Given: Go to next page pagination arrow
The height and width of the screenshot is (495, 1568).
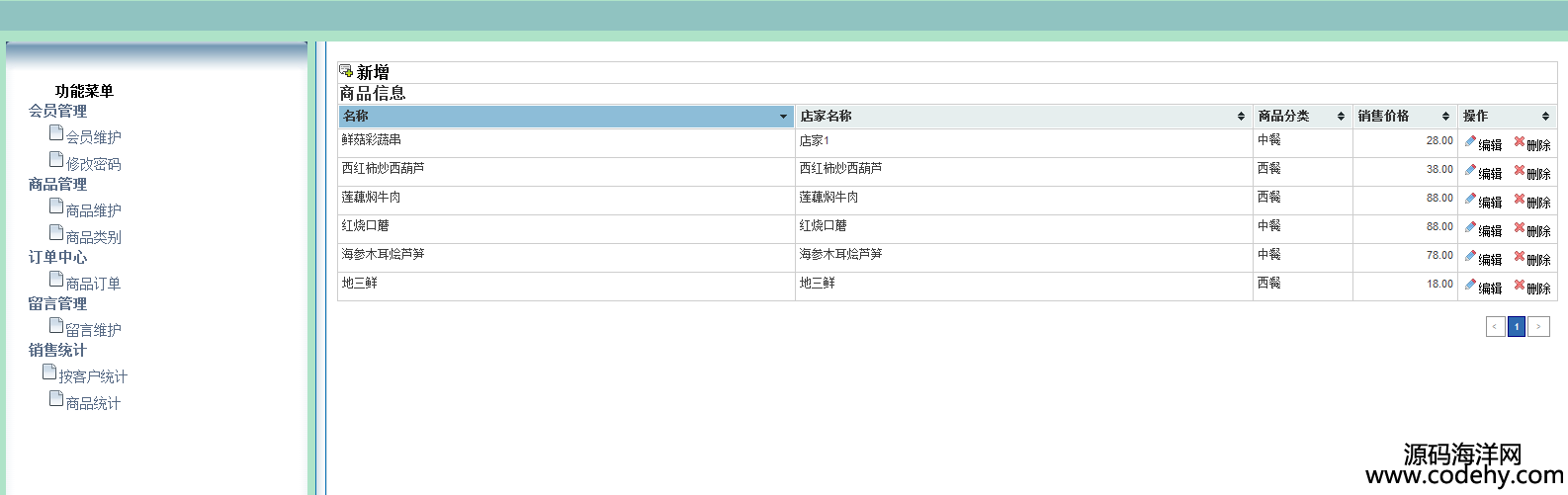Looking at the screenshot, I should click(x=1538, y=326).
